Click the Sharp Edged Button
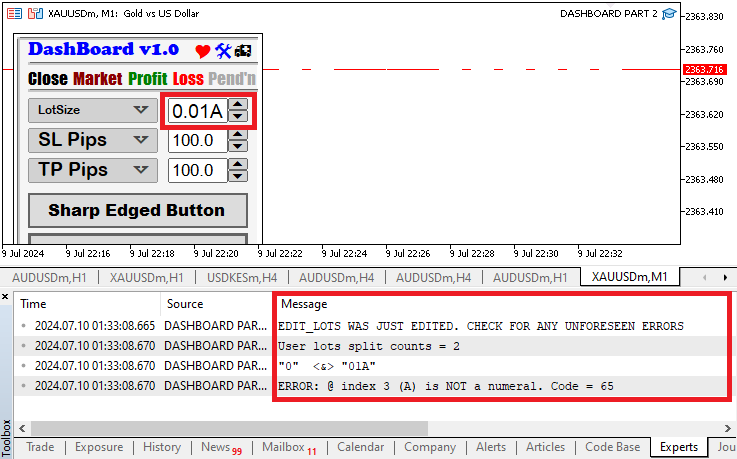Viewport: 737px width, 459px height. [138, 210]
